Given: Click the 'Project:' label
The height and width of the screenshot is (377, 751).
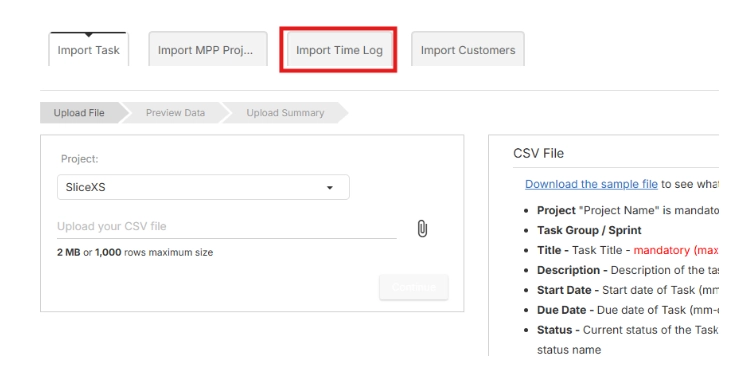Looking at the screenshot, I should 80,159.
